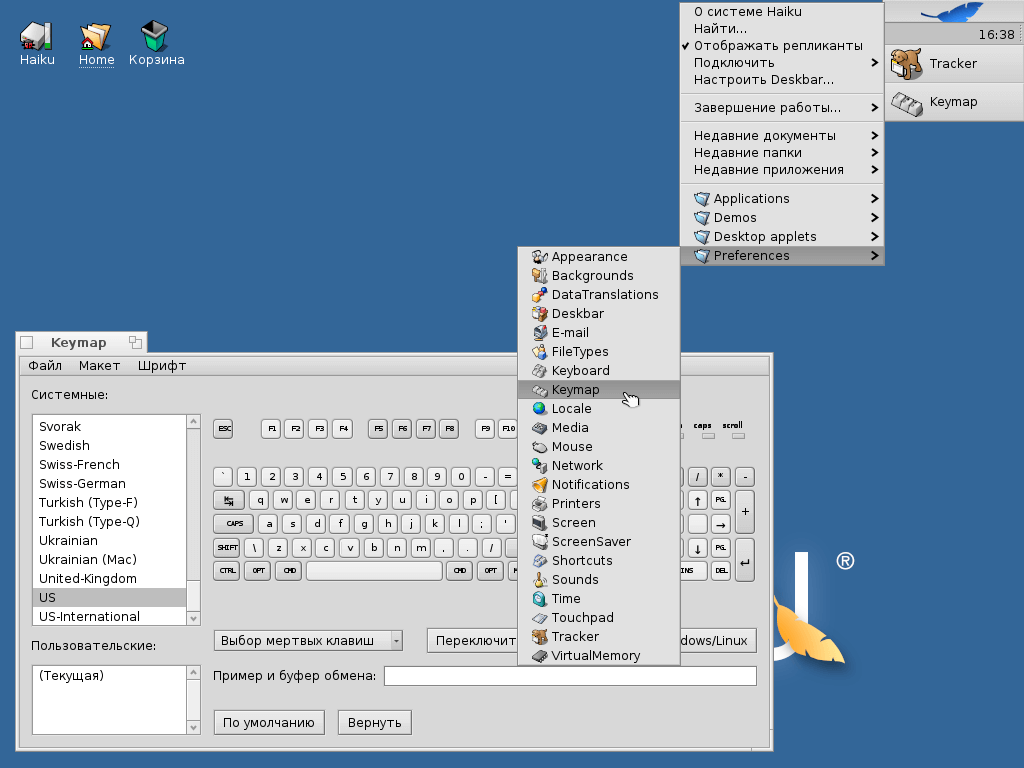Click the По умолчанию button

[x=269, y=723]
